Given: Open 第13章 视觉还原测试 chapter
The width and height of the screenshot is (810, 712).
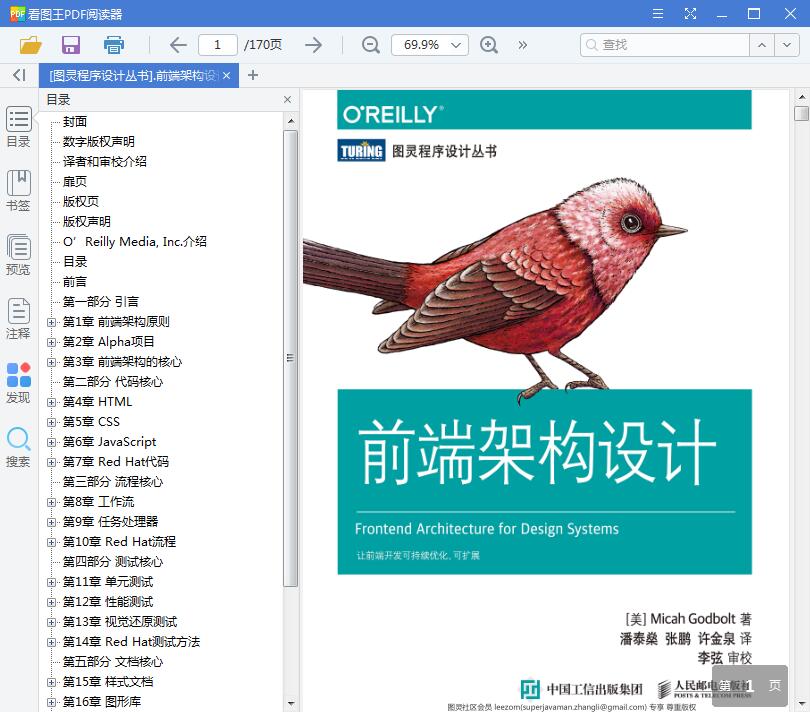Looking at the screenshot, I should pyautogui.click(x=120, y=622).
